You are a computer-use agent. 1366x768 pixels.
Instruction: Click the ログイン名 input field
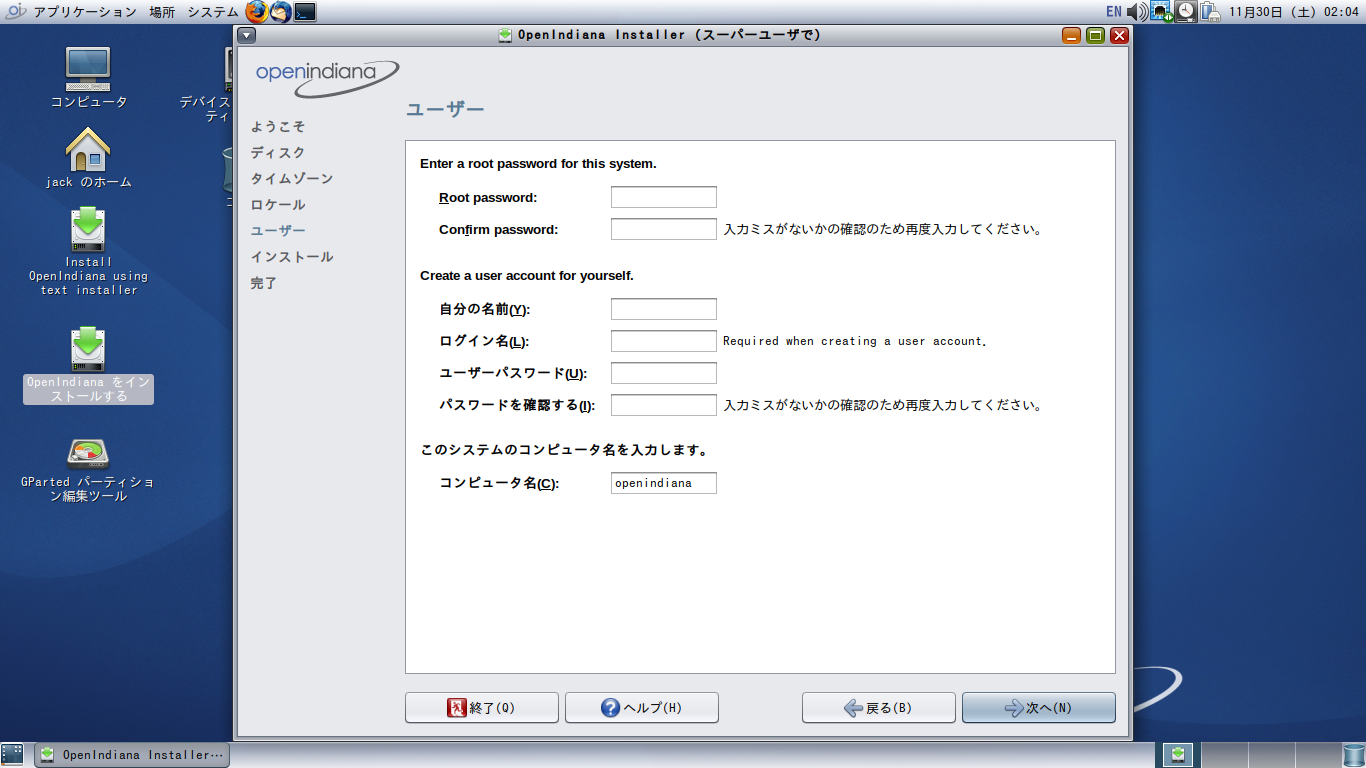pos(664,341)
